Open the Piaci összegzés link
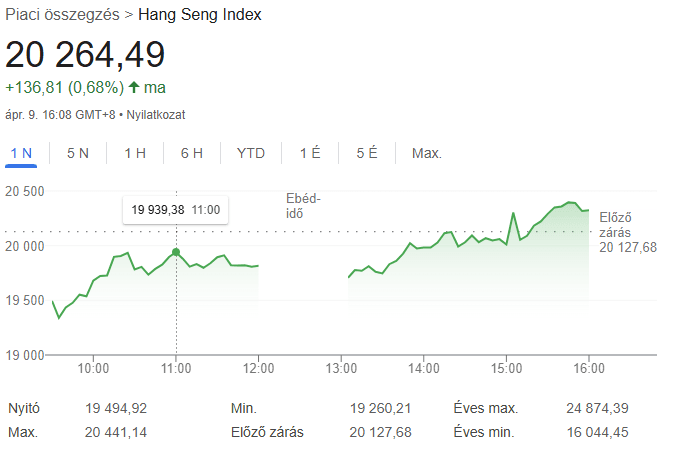Image resolution: width=682 pixels, height=452 pixels. tap(62, 15)
